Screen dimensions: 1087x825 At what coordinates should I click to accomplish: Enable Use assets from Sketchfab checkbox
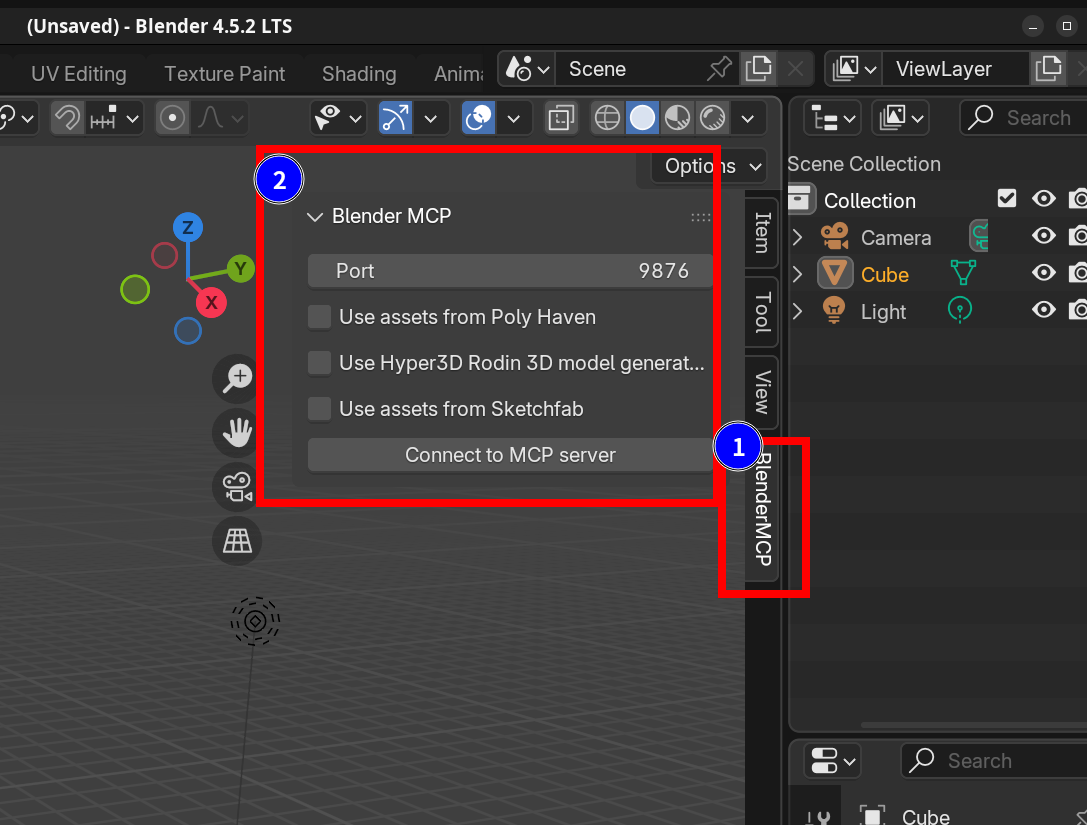click(x=320, y=409)
